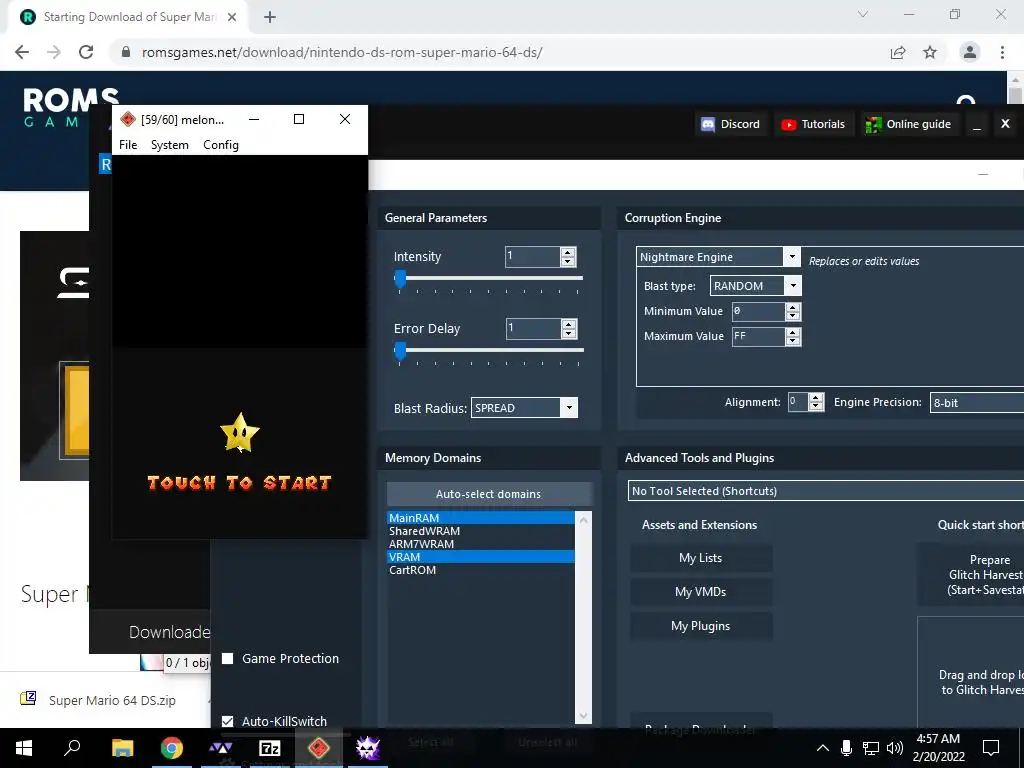Open melonDS Config menu

pos(221,144)
